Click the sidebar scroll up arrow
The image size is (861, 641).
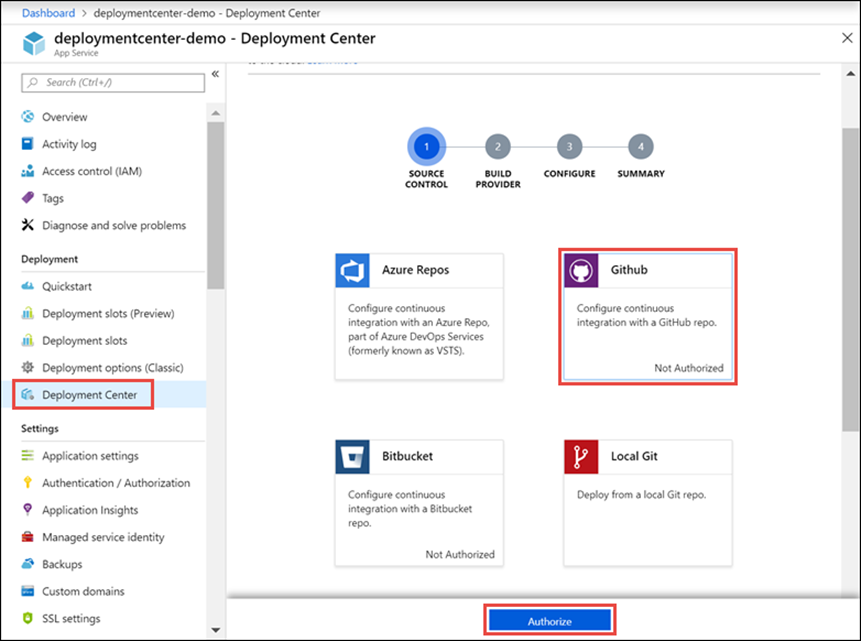click(x=216, y=113)
